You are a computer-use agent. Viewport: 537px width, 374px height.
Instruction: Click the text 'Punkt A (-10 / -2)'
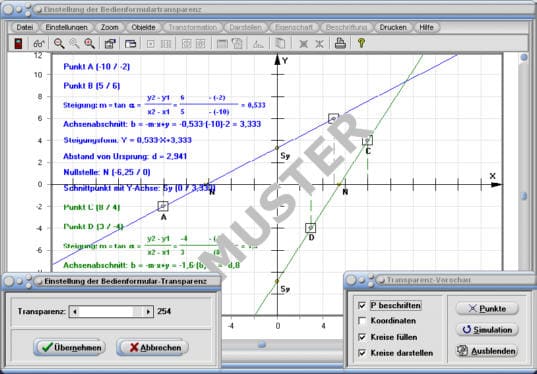point(97,67)
